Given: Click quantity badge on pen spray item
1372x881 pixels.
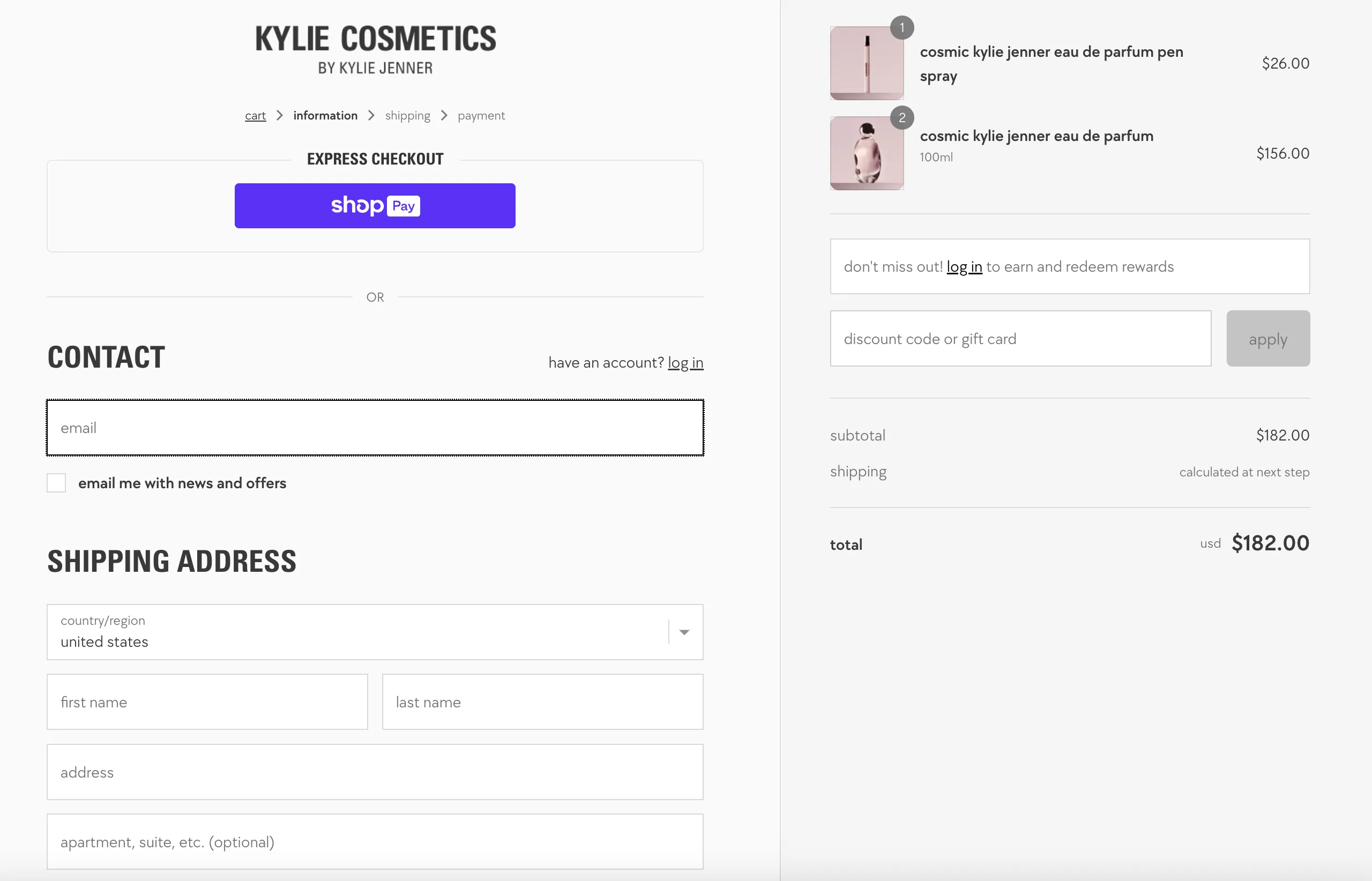Looking at the screenshot, I should (x=901, y=28).
